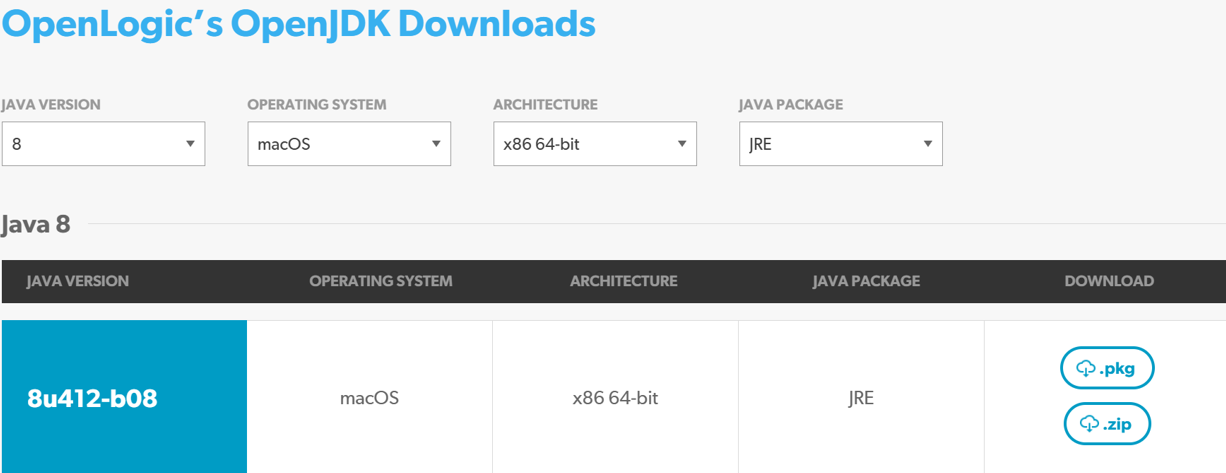The image size is (1226, 473).
Task: Click the Java Package dropdown arrow
Action: tap(928, 144)
